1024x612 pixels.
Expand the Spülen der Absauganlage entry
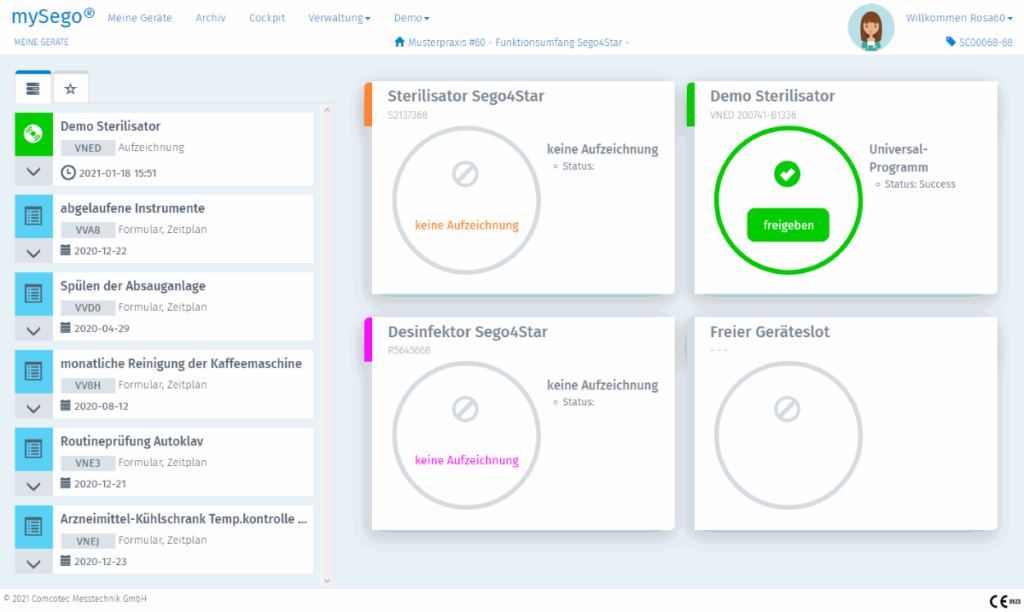[x=33, y=330]
